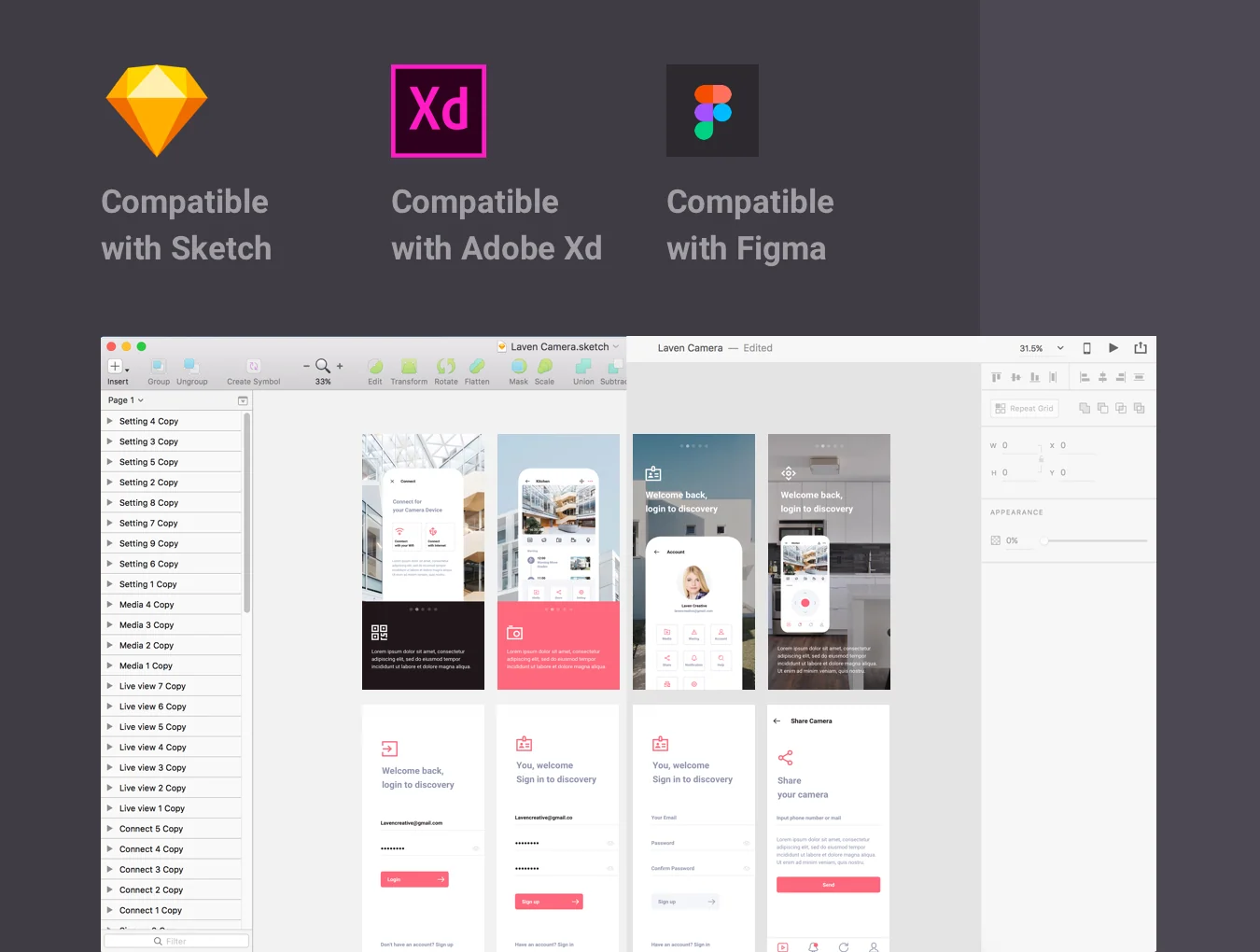Click the Y position field in XD
1260x952 pixels.
click(1077, 473)
